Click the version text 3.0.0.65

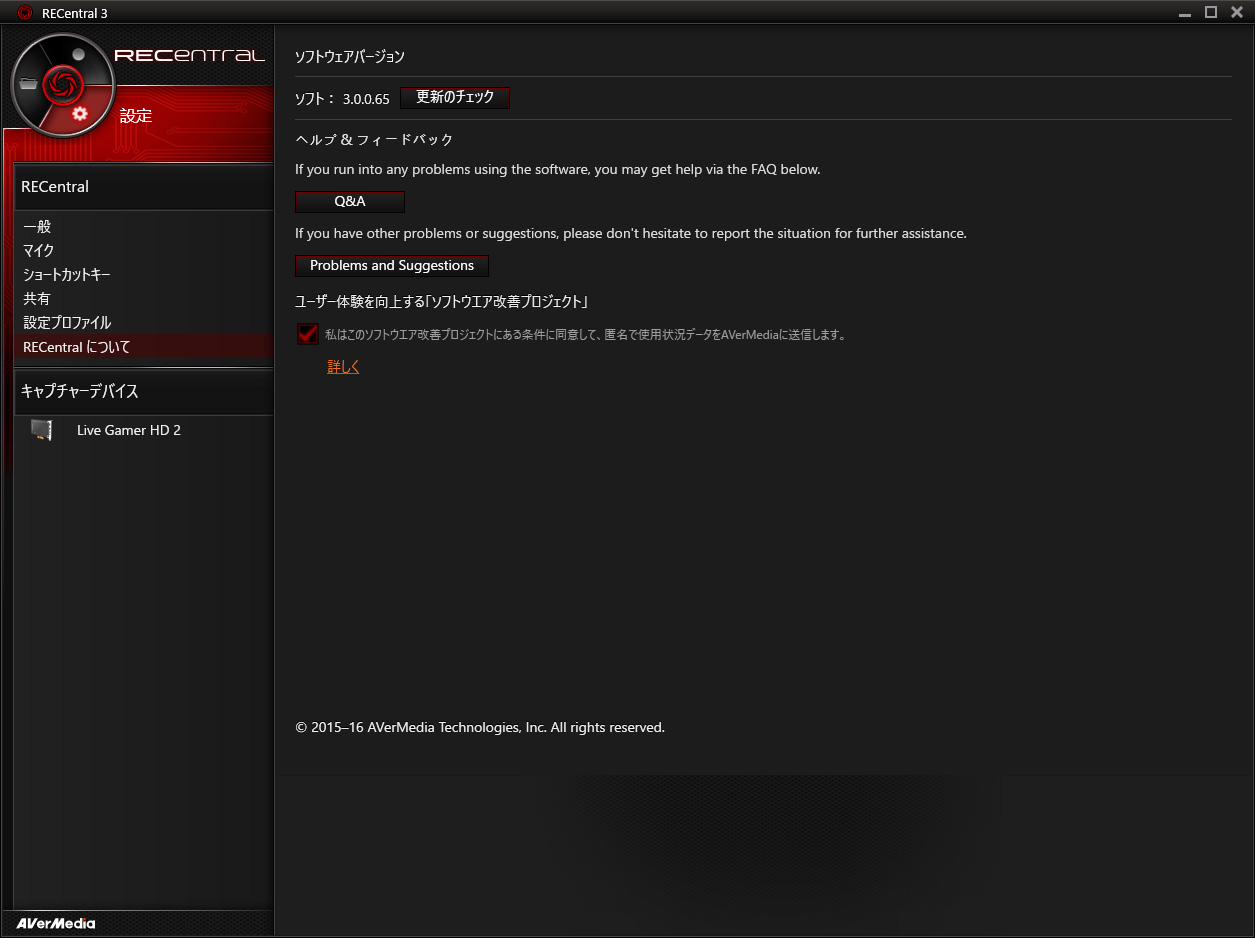click(366, 99)
